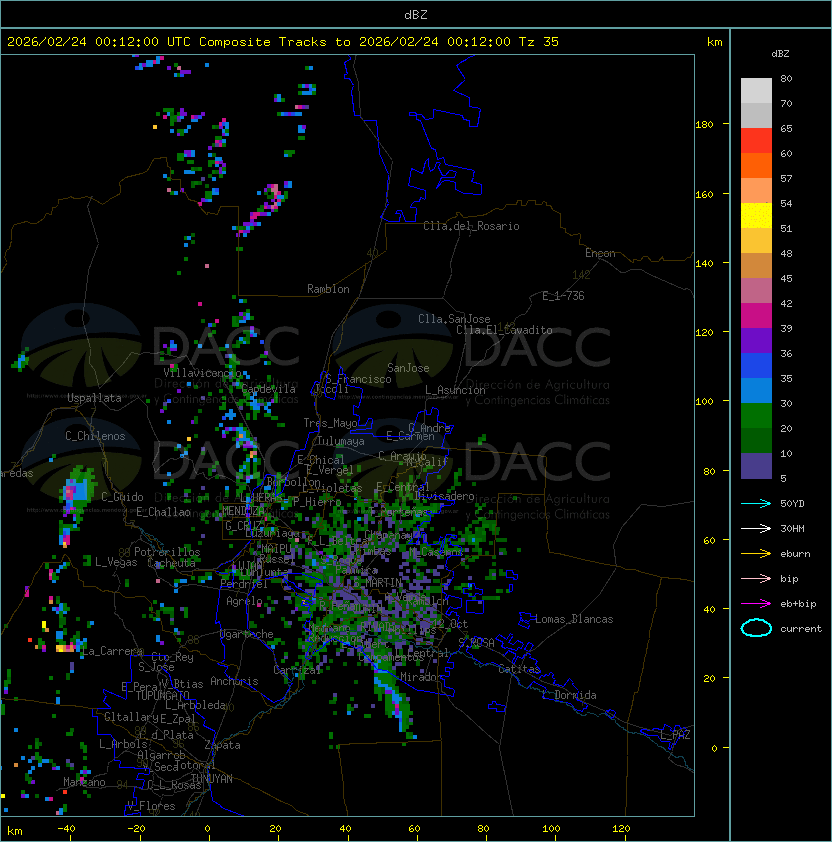Image resolution: width=832 pixels, height=842 pixels.
Task: Click the 'Ugarteche' map label
Action: tap(247, 634)
